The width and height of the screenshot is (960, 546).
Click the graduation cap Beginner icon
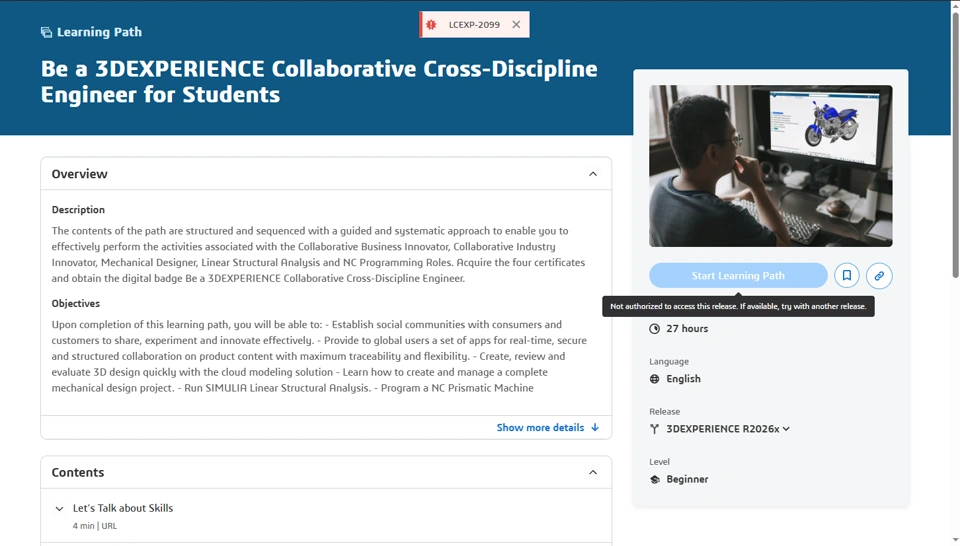654,479
